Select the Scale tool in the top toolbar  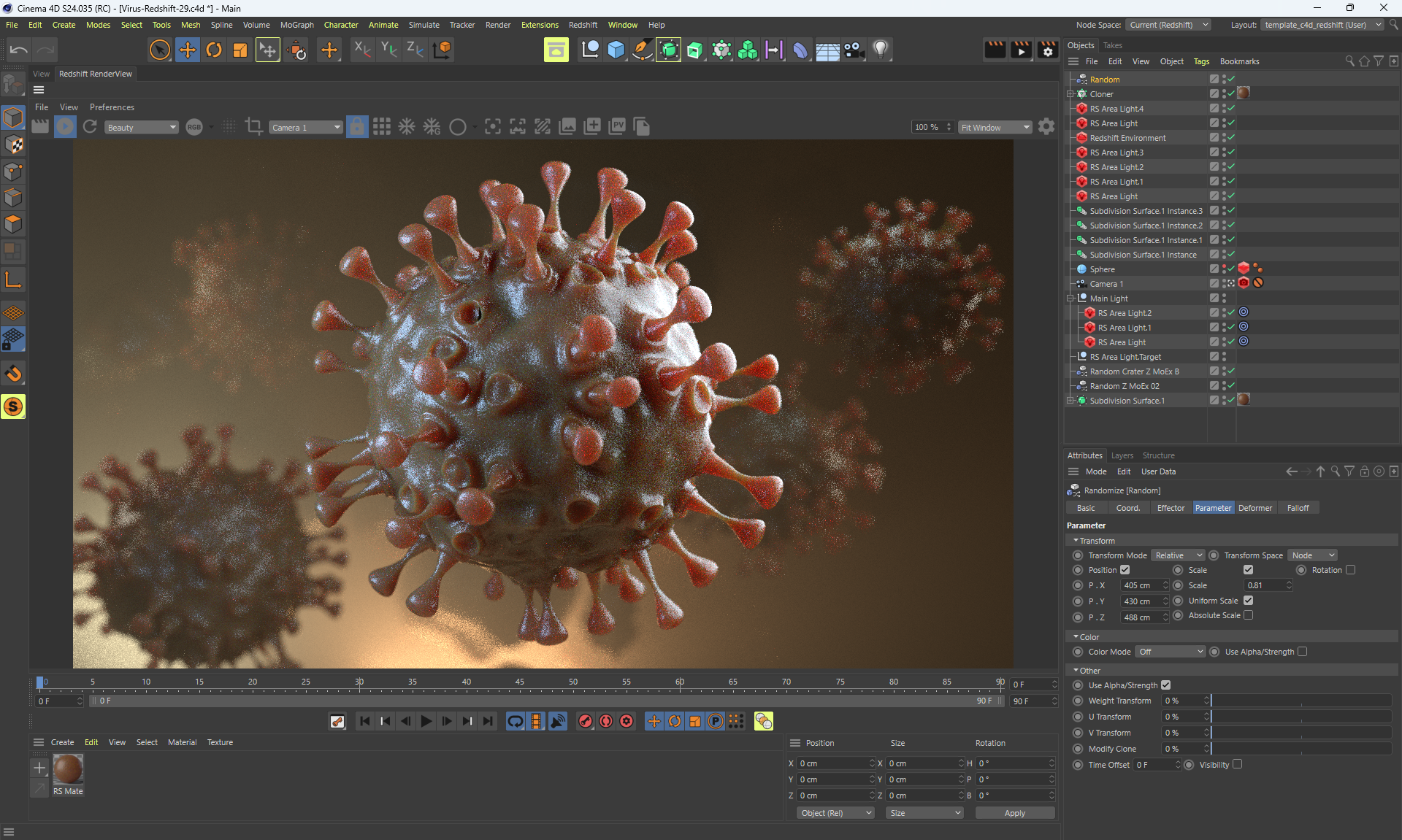point(240,50)
